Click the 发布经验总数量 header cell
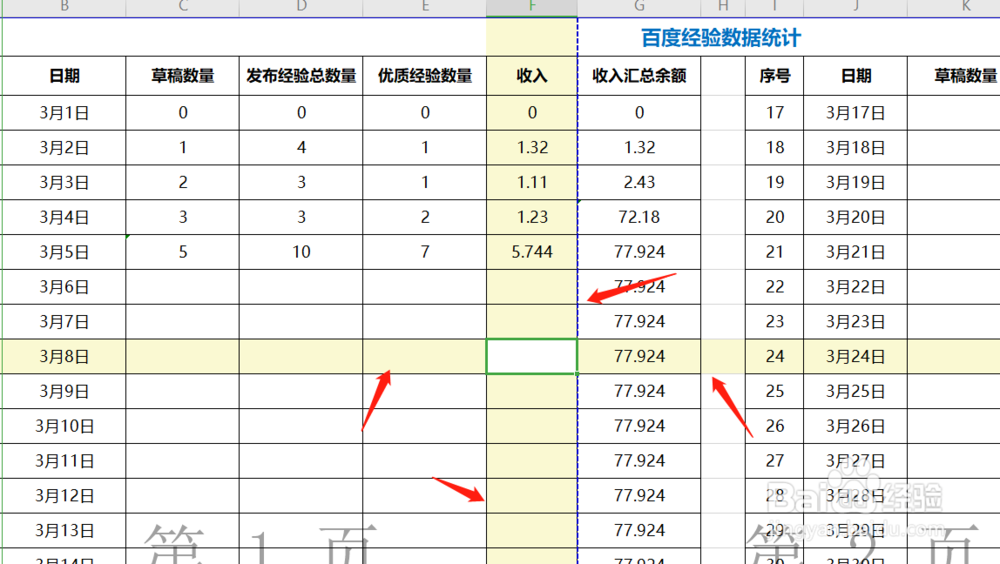This screenshot has width=1000, height=564. 301,76
